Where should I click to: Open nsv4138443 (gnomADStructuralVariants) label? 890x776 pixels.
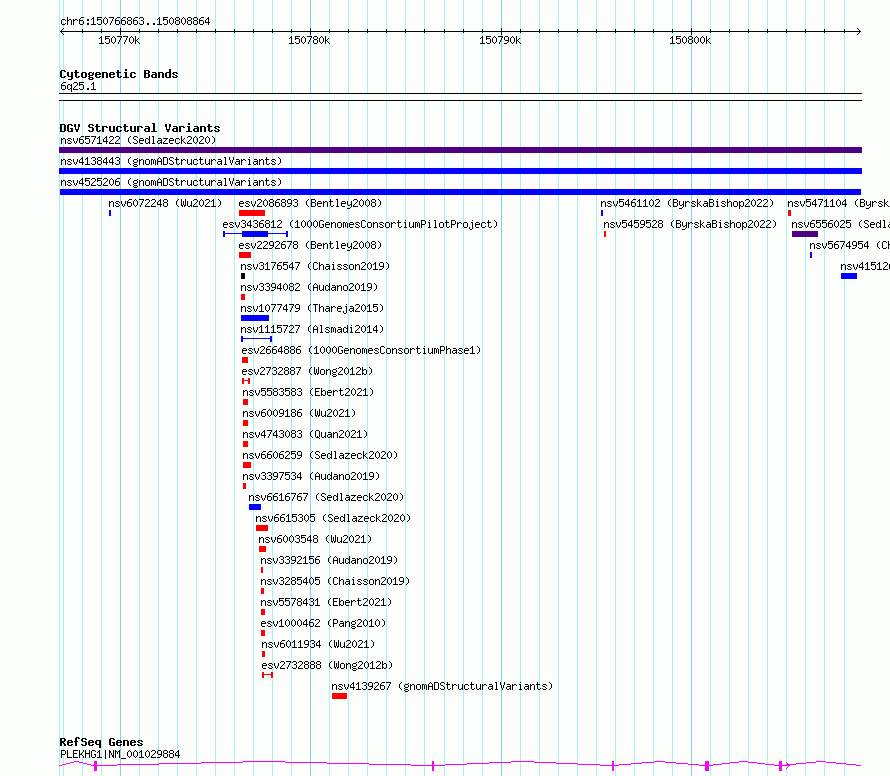point(171,161)
